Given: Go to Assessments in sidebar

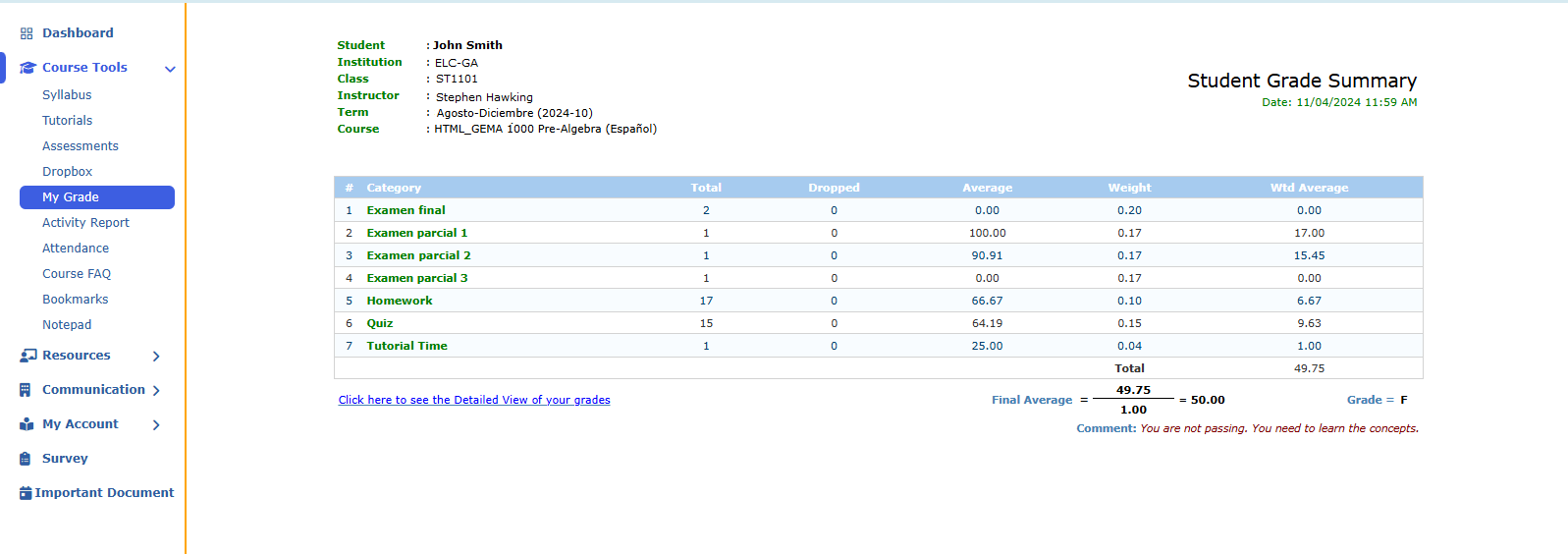Looking at the screenshot, I should click(x=81, y=146).
